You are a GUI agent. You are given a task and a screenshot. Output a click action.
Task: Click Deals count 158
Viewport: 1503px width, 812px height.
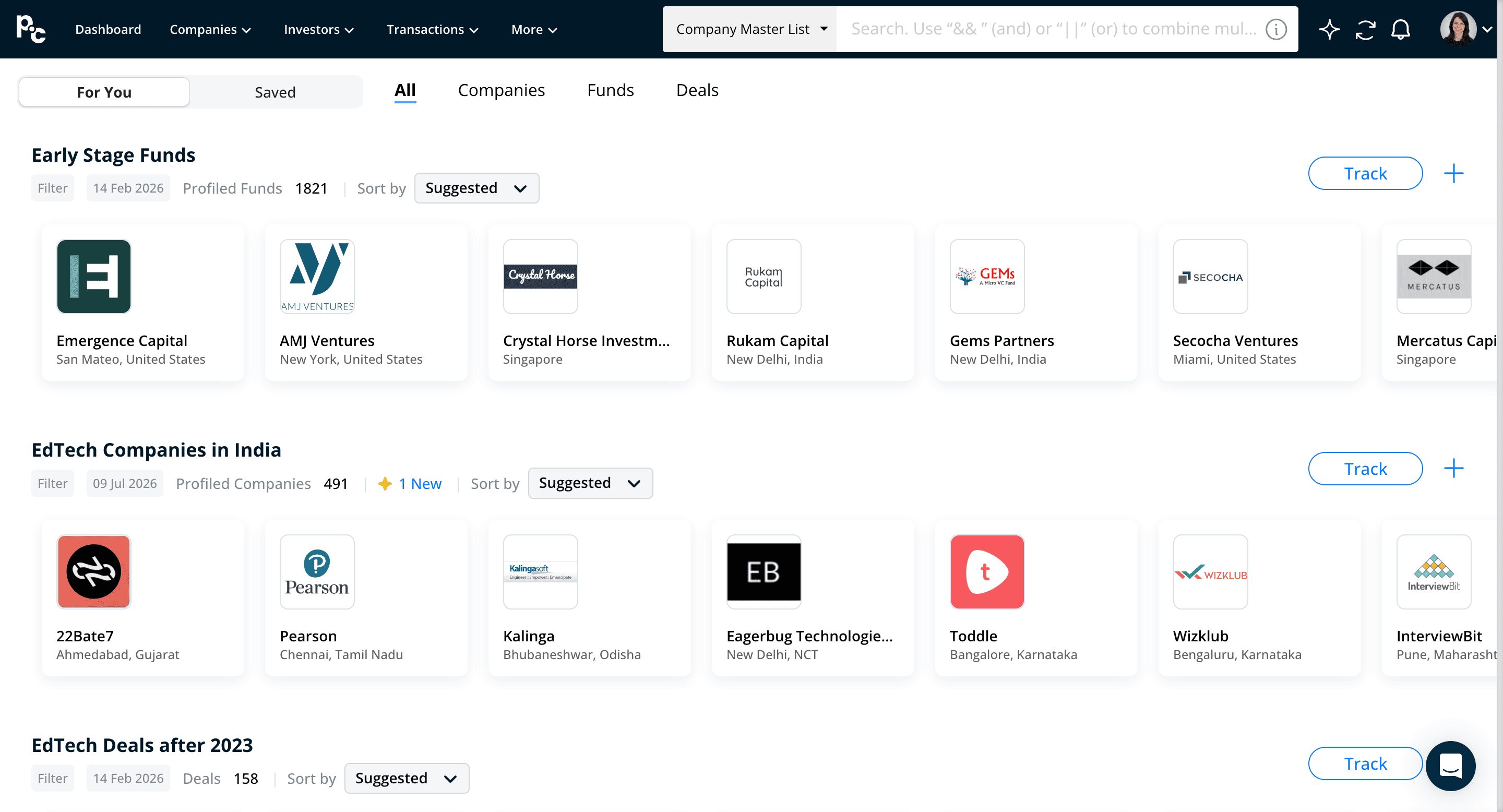tap(246, 778)
